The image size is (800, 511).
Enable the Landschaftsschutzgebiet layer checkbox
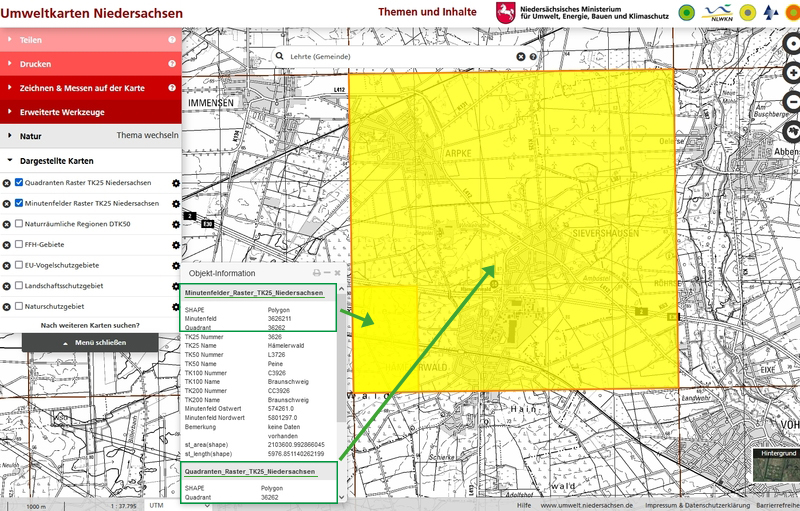[19, 286]
